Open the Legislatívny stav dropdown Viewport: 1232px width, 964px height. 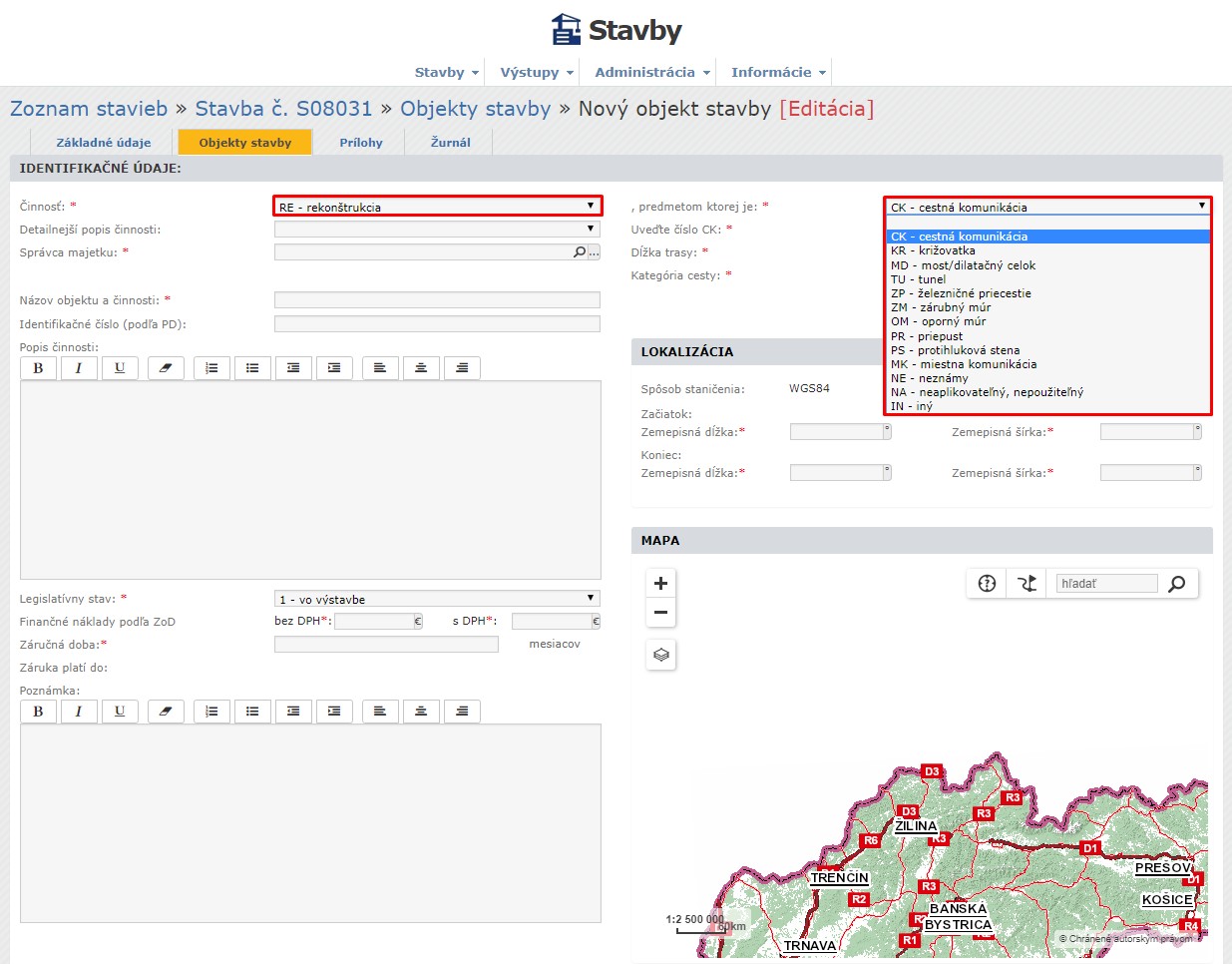[x=437, y=599]
